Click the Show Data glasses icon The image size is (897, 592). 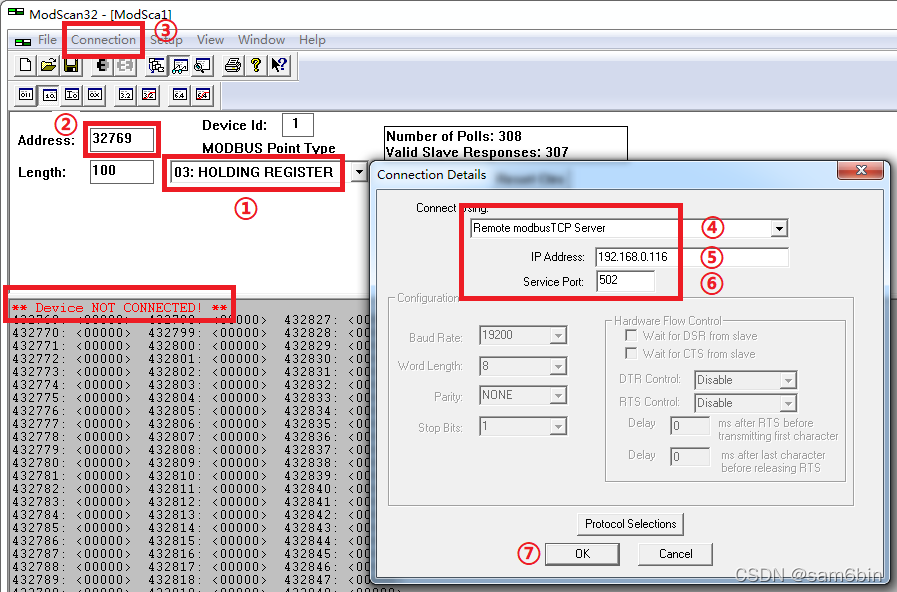tap(180, 65)
